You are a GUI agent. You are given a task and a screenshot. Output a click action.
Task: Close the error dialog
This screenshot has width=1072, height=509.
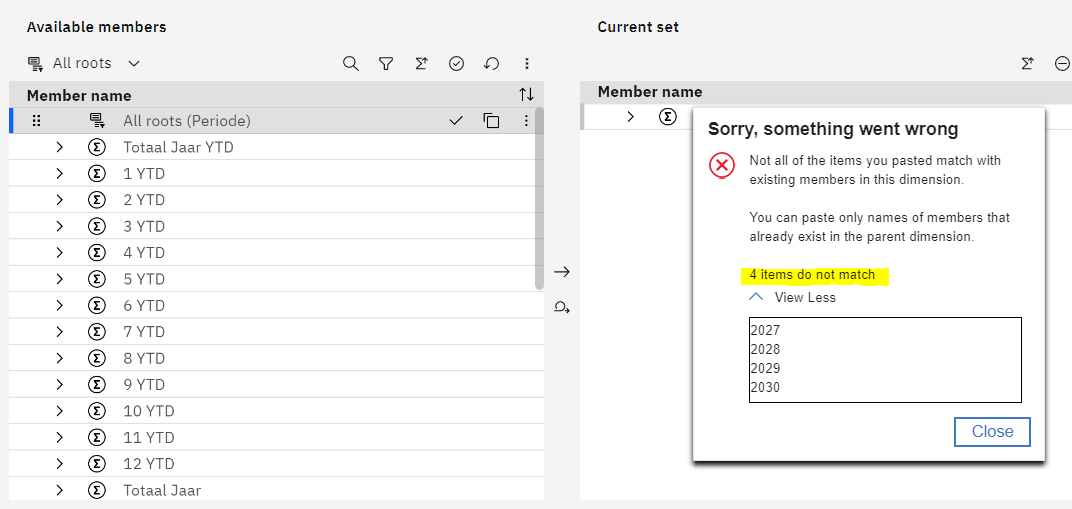pyautogui.click(x=992, y=432)
